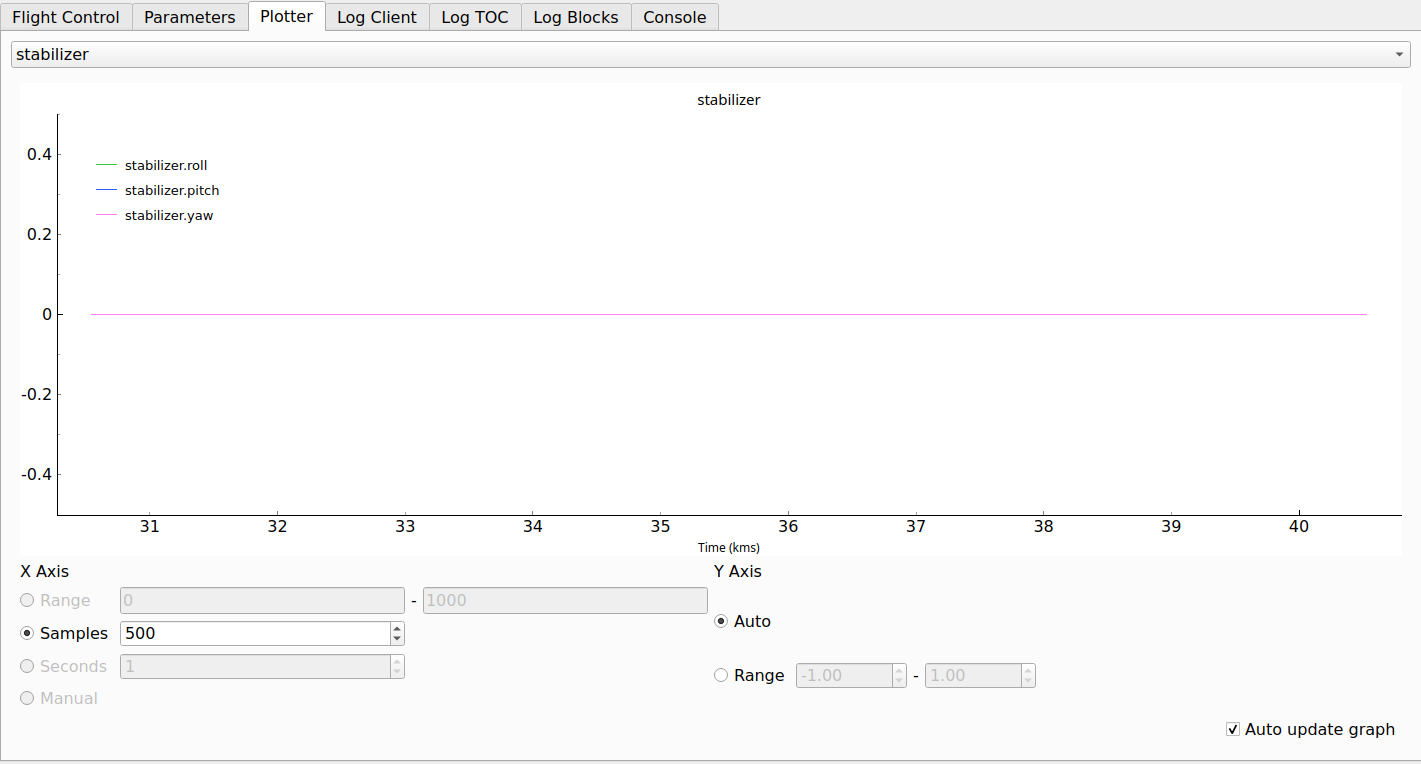The width and height of the screenshot is (1421, 764).
Task: Click the stabilizer.yaw legend entry
Action: (x=168, y=216)
